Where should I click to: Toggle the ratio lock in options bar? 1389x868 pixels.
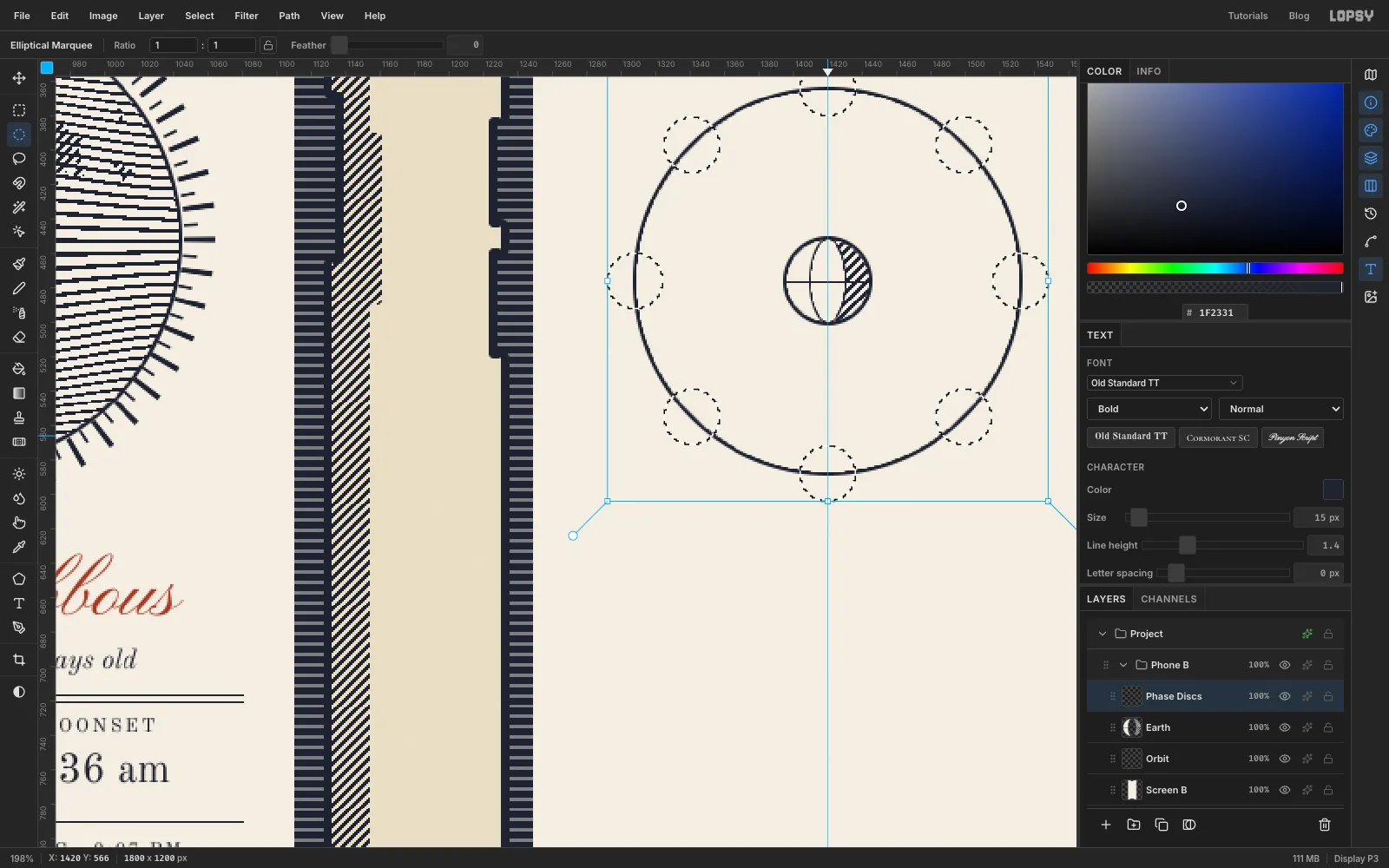[269, 45]
